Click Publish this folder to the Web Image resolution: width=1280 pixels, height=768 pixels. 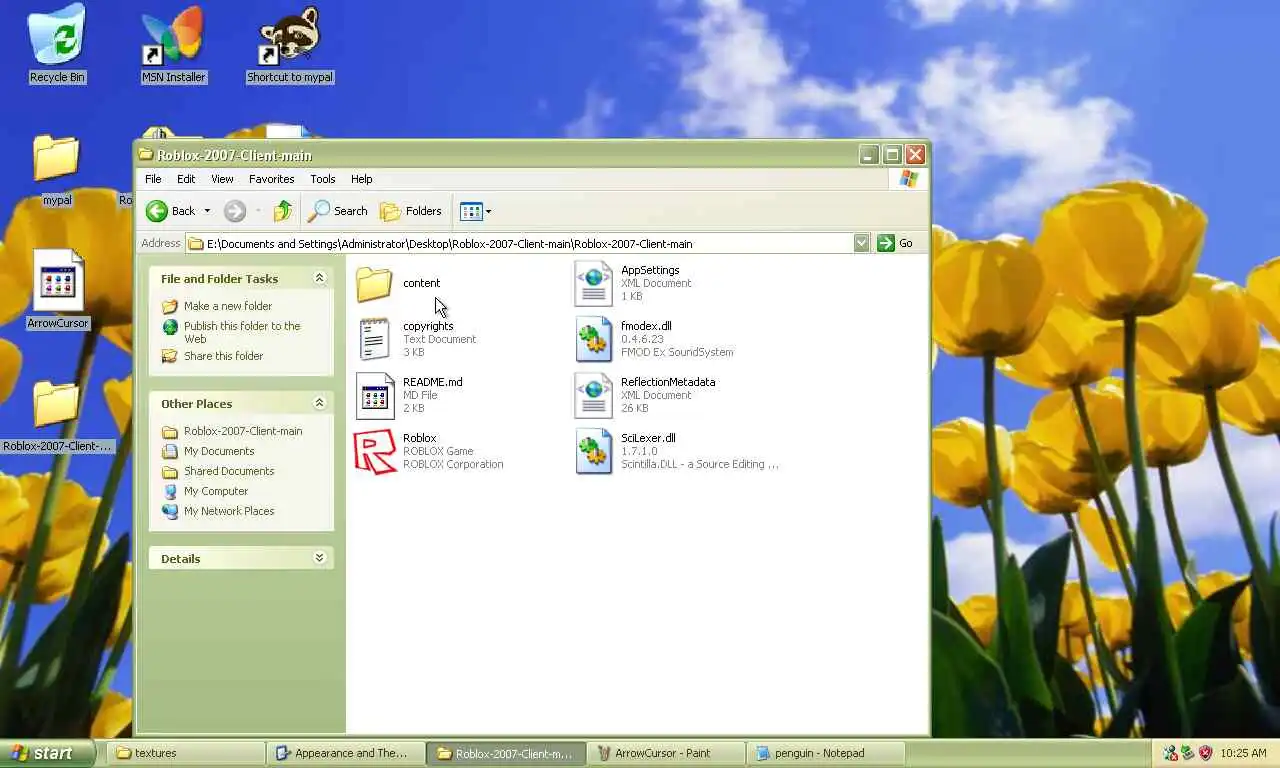242,332
